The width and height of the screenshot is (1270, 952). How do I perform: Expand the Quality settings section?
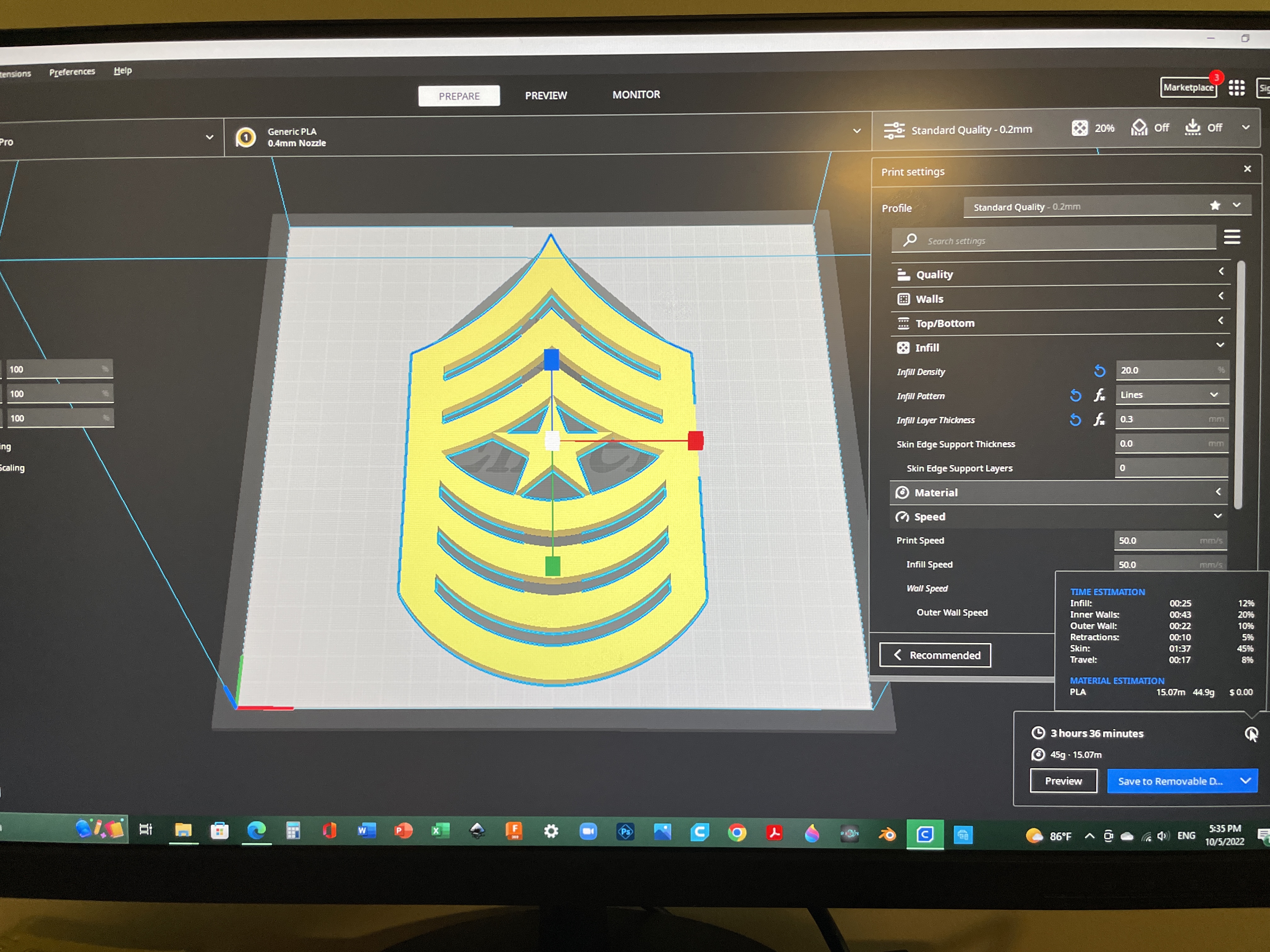1060,274
